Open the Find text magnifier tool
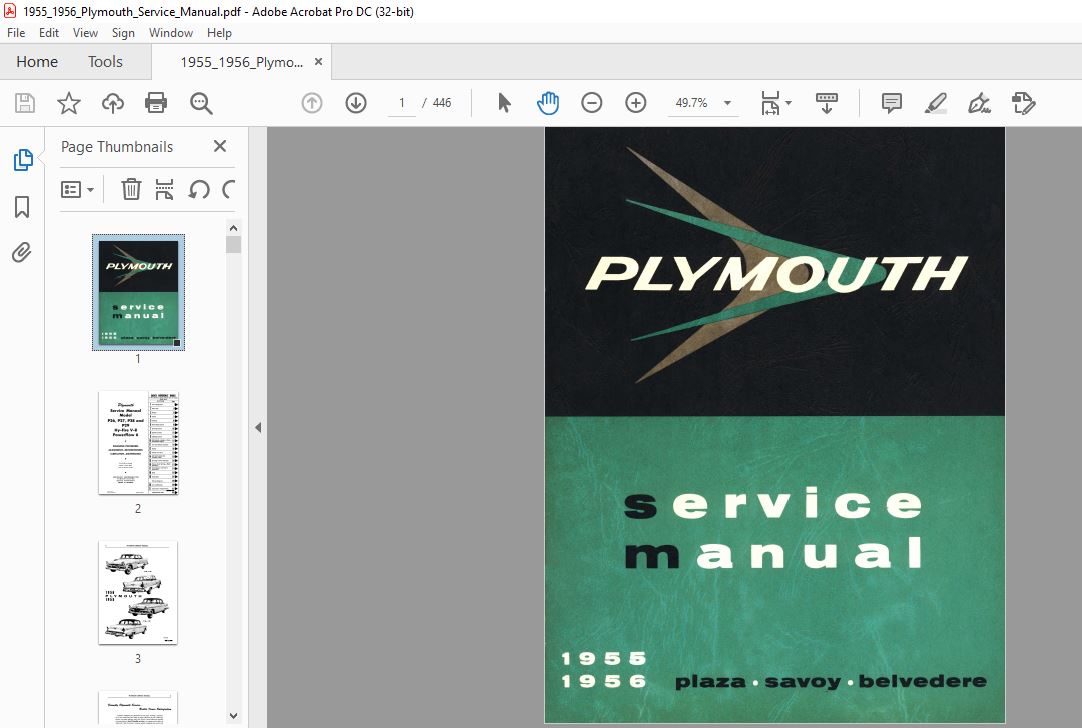Image resolution: width=1082 pixels, height=728 pixels. [x=201, y=104]
